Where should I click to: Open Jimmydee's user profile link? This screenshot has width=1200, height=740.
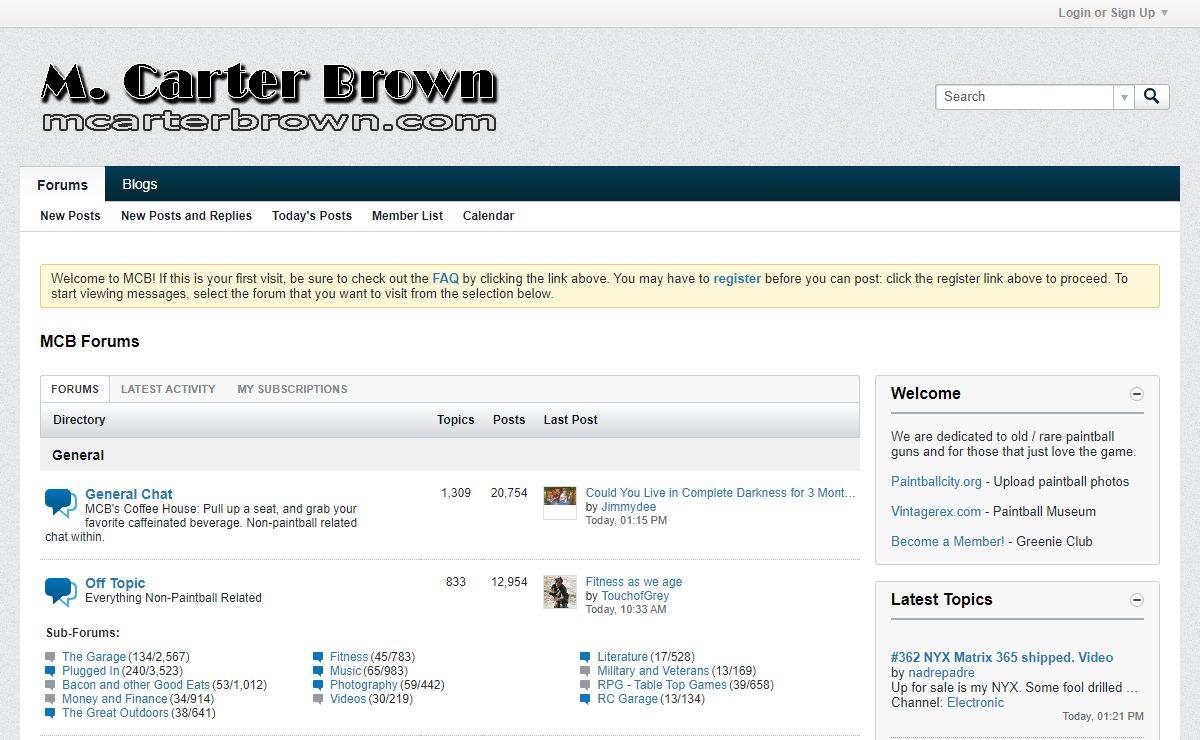click(629, 507)
